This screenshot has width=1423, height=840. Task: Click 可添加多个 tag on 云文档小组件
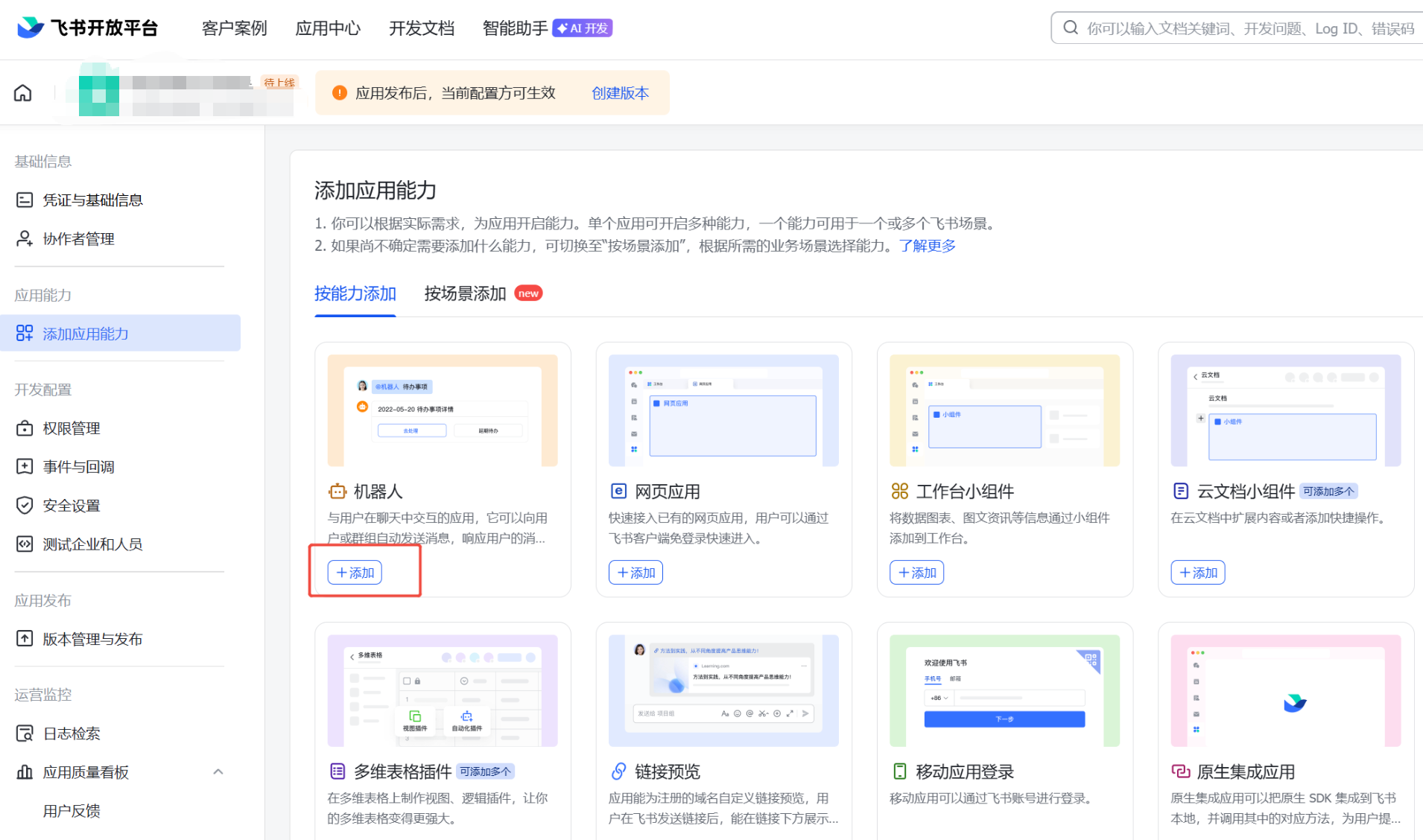pos(1328,491)
